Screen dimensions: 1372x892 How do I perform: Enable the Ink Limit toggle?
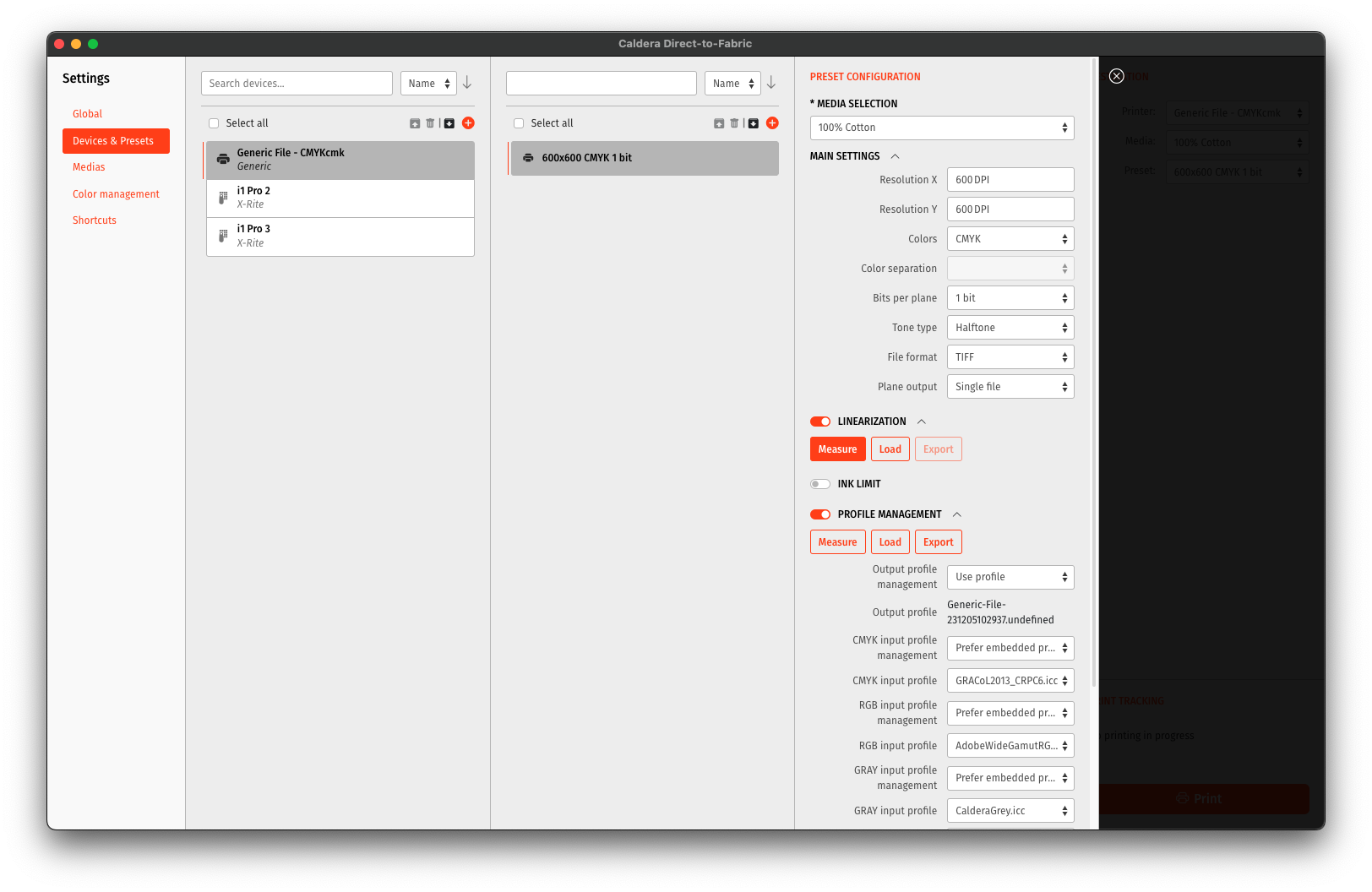click(819, 484)
